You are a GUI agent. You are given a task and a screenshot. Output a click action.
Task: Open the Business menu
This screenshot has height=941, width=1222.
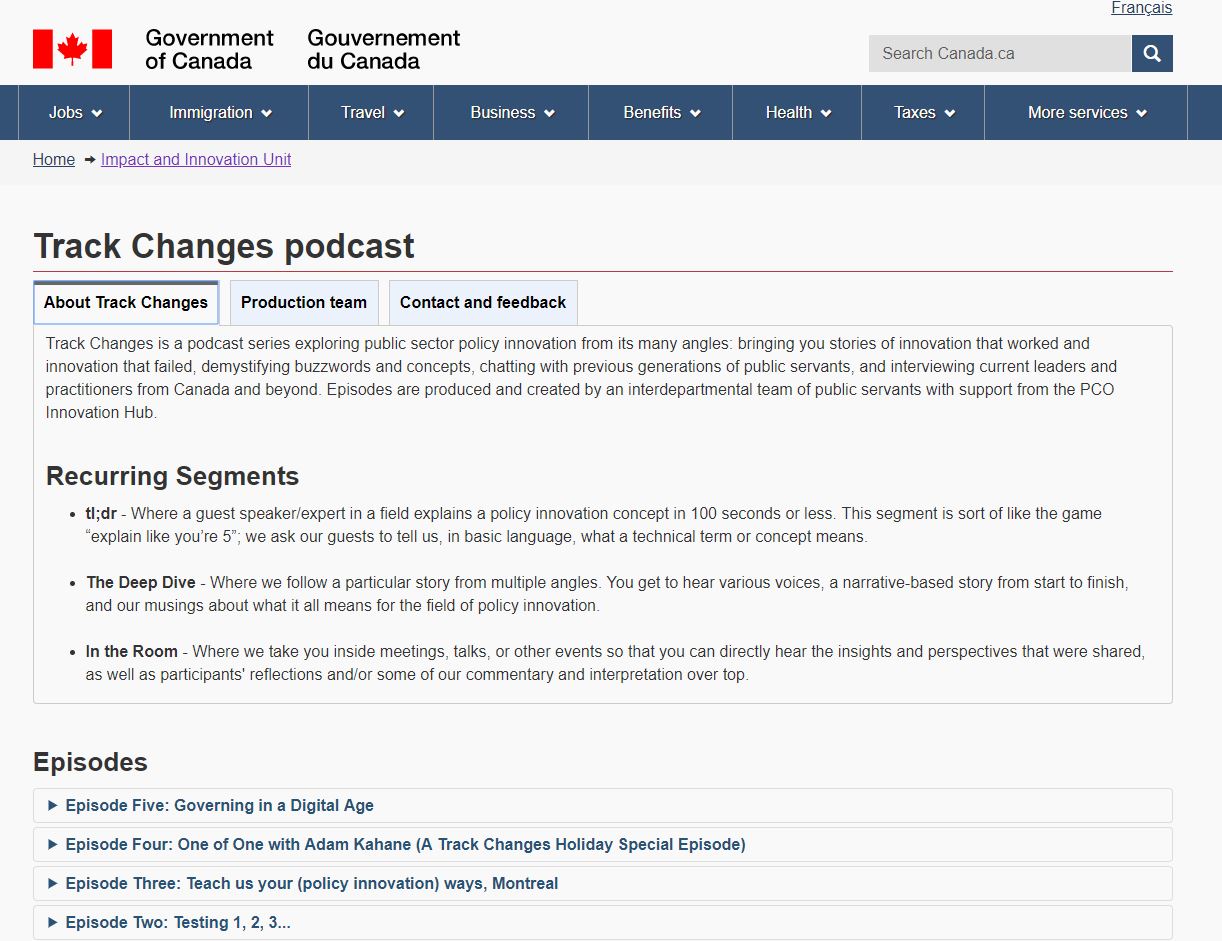click(x=512, y=113)
